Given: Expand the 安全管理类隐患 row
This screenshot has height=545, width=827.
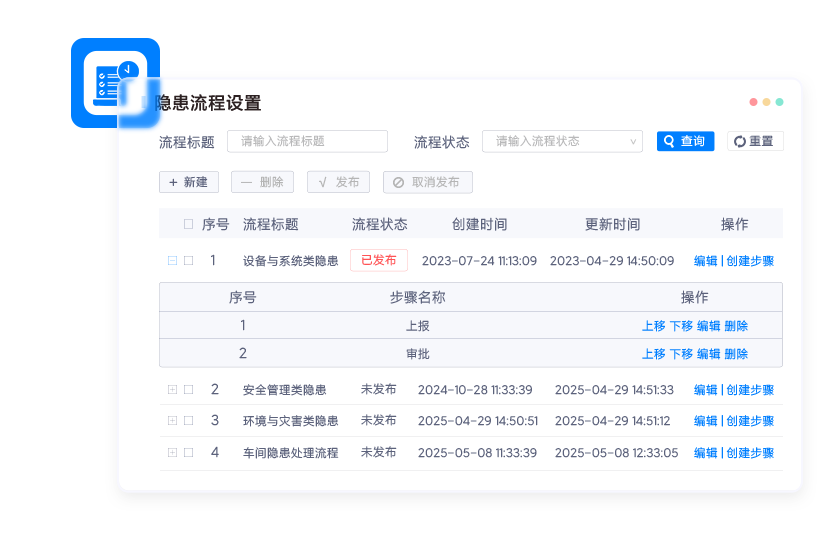Looking at the screenshot, I should [172, 390].
